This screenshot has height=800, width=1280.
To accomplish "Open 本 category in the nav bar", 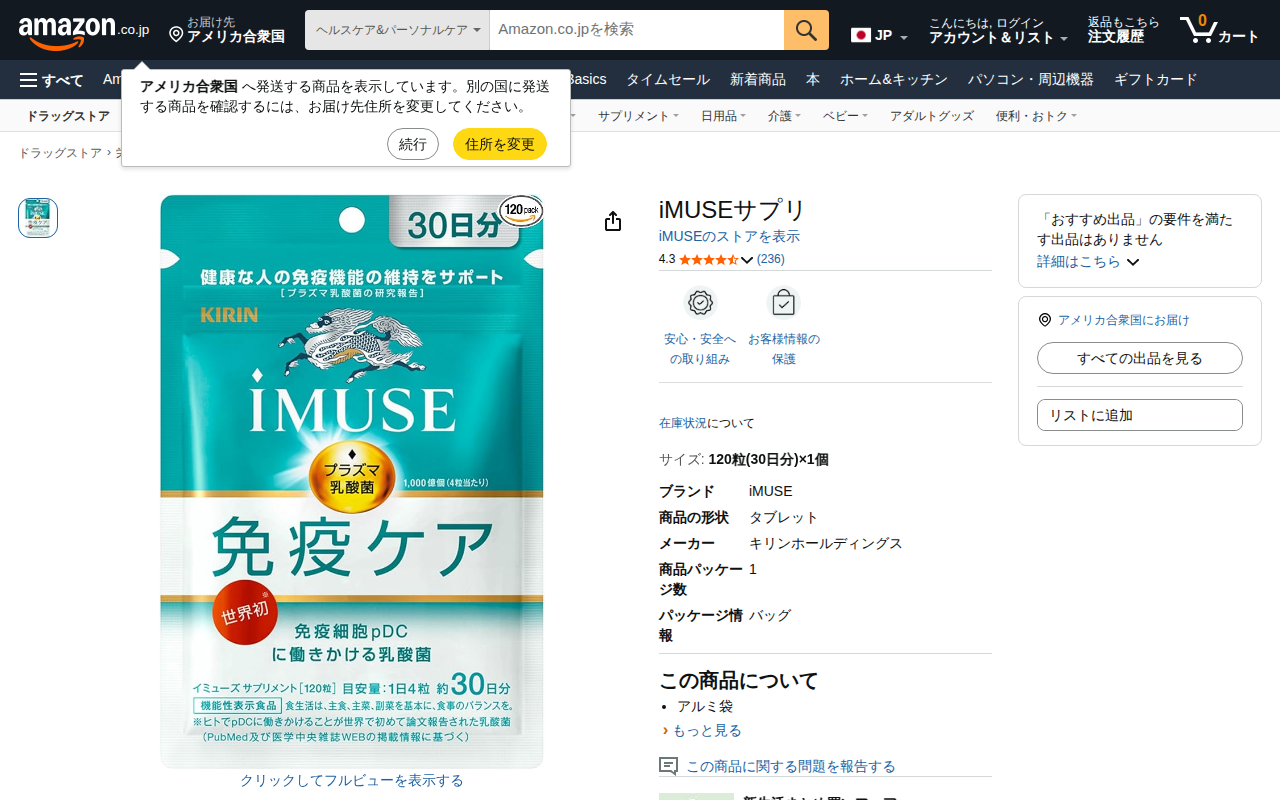I will (813, 80).
